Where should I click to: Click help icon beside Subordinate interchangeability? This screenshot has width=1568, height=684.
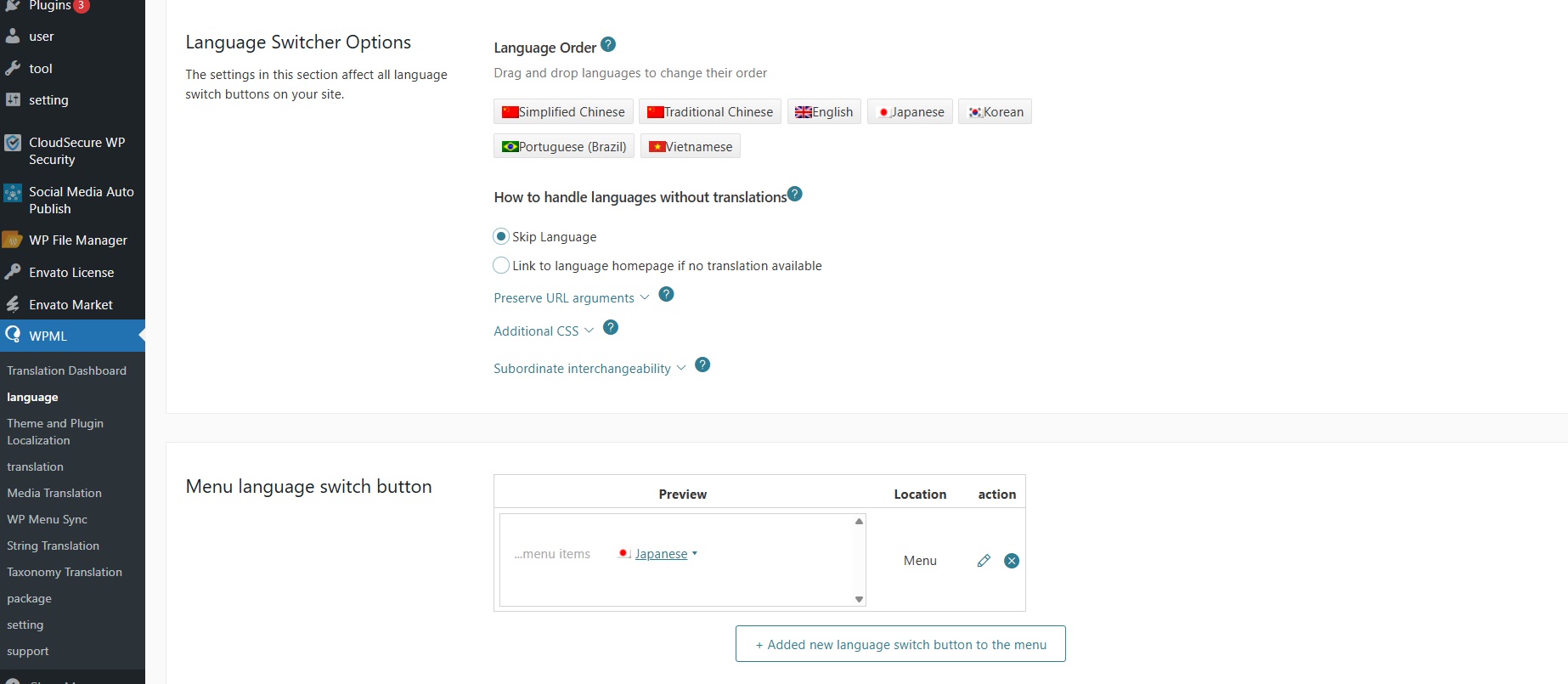(702, 365)
